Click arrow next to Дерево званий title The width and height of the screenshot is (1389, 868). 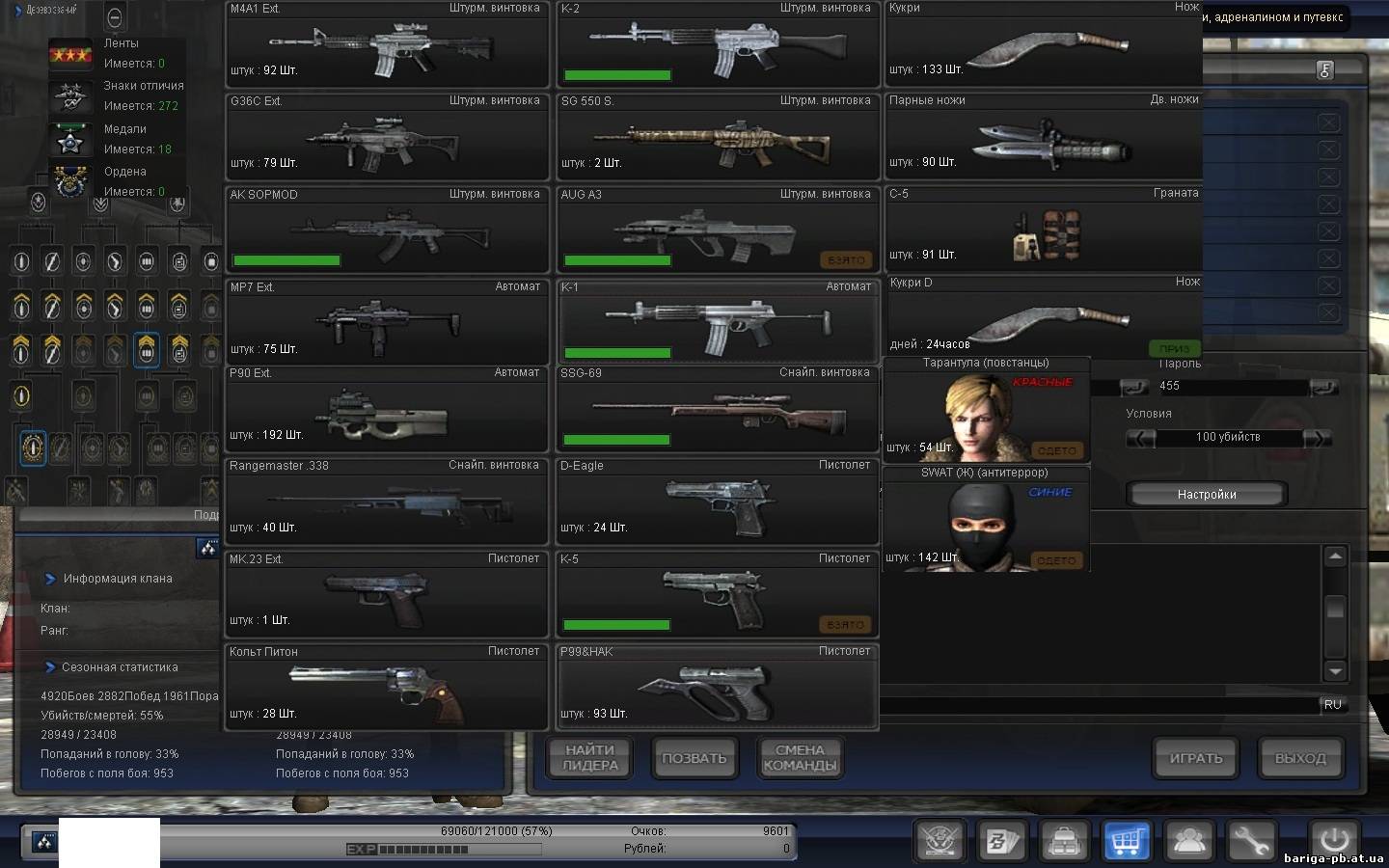(17, 11)
